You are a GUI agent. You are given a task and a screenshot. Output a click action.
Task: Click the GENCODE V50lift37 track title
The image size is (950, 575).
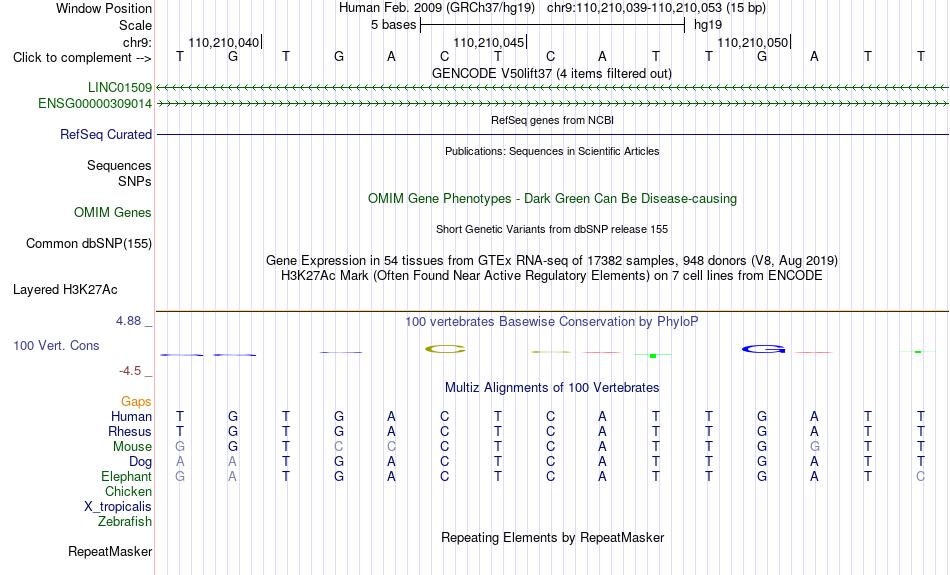pyautogui.click(x=552, y=73)
